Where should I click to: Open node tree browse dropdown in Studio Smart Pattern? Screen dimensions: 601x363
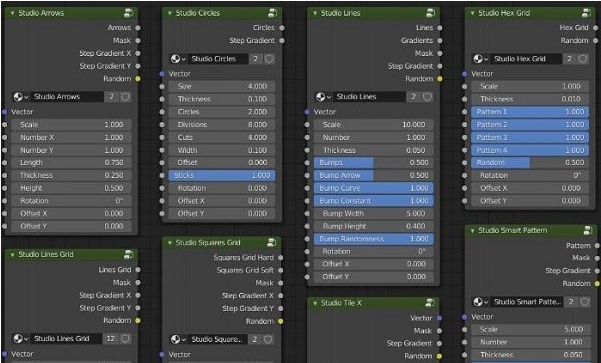click(x=480, y=302)
